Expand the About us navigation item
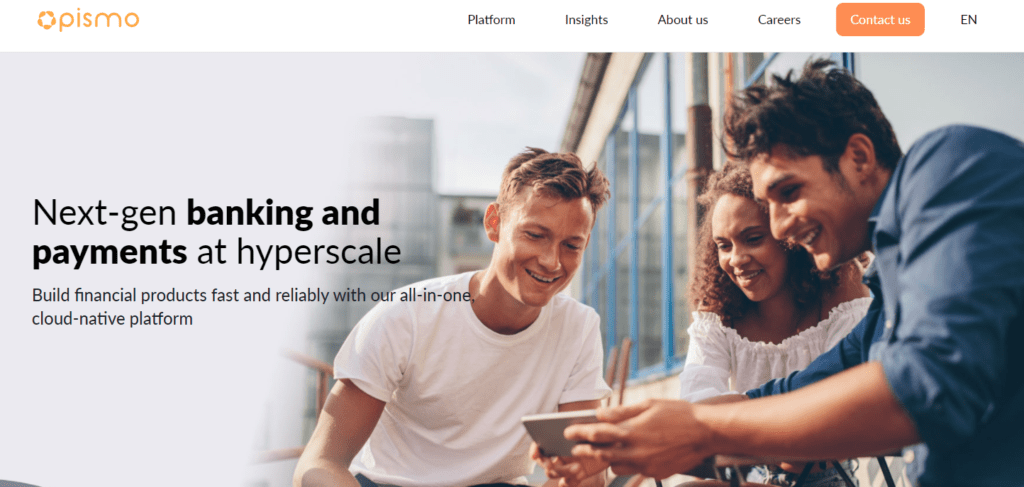This screenshot has width=1024, height=487. [682, 20]
